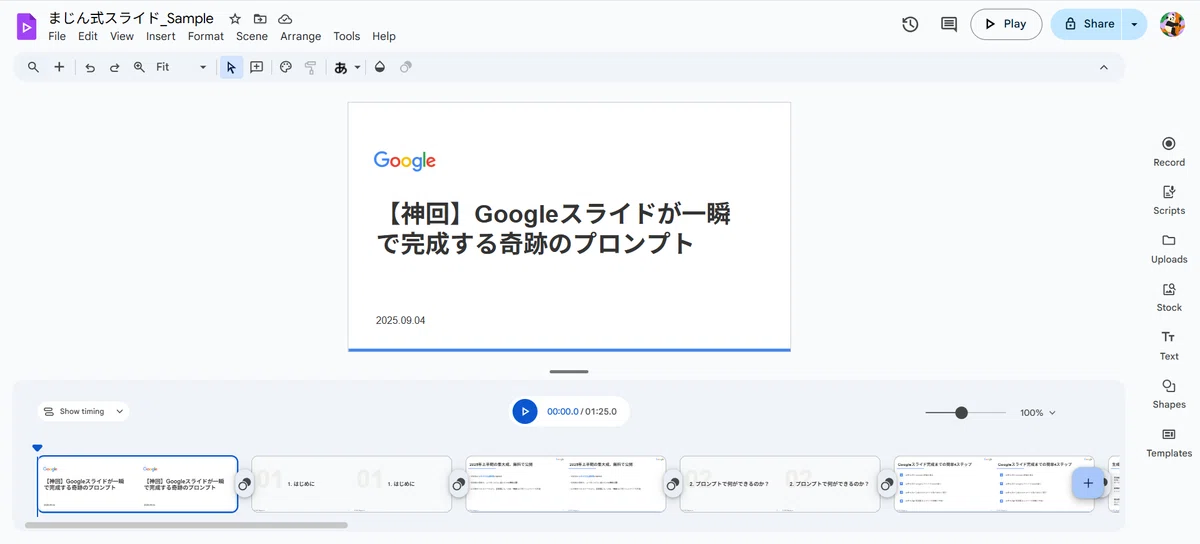
Task: Play the timeline with the blue button
Action: tap(525, 411)
